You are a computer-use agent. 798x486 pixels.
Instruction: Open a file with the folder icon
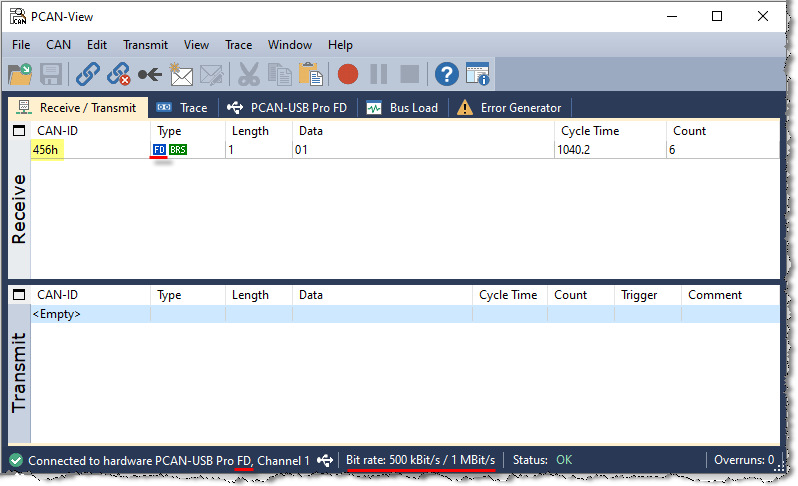[x=20, y=74]
